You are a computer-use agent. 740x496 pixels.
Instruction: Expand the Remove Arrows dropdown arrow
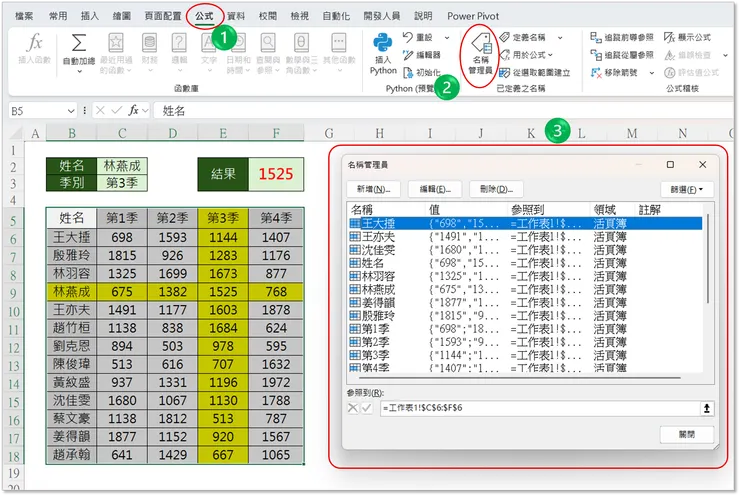click(x=651, y=73)
